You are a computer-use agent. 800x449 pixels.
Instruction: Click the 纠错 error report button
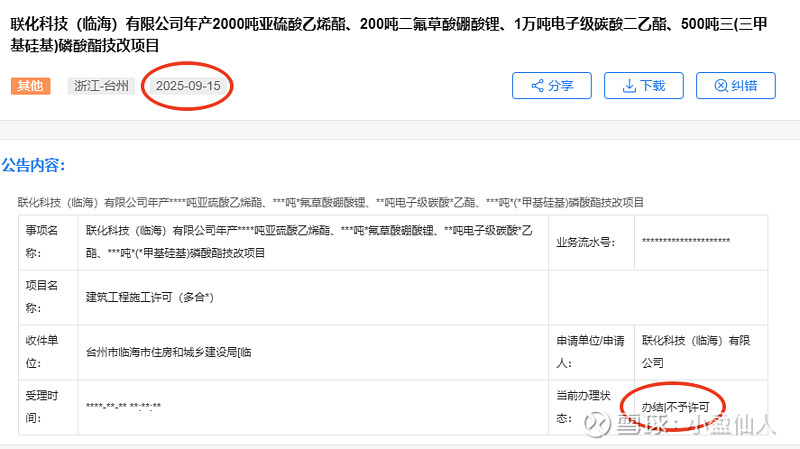[735, 86]
